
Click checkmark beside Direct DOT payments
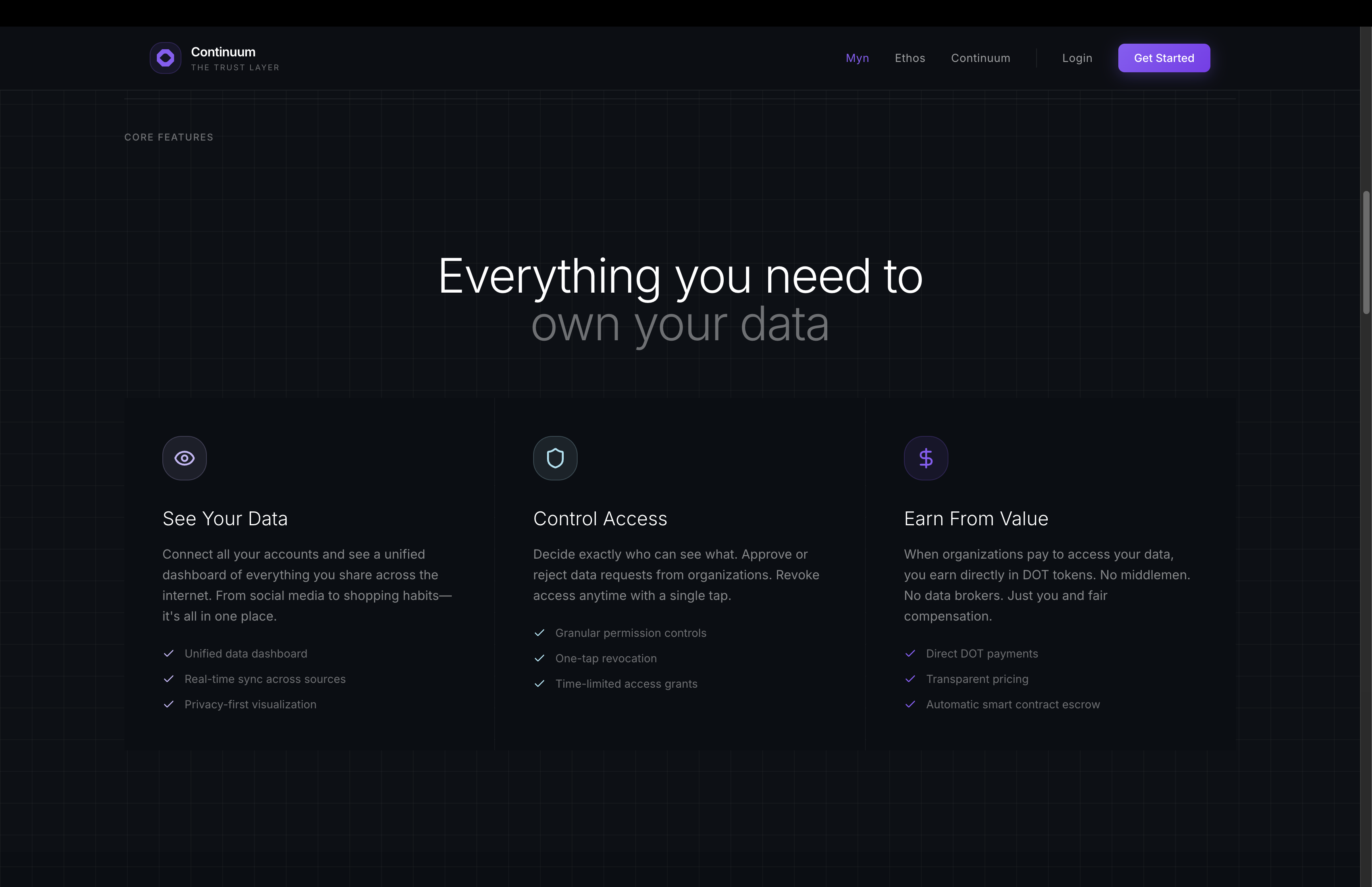(x=910, y=653)
